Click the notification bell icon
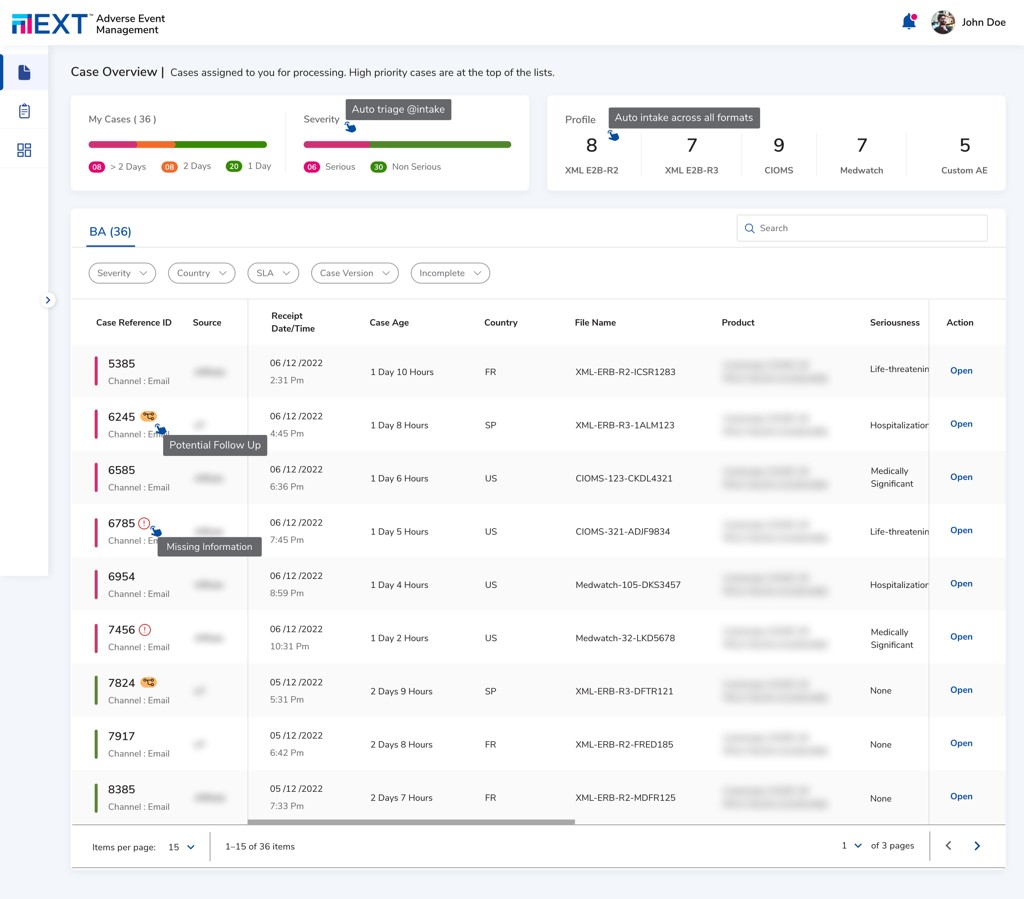This screenshot has height=899, width=1024. [x=908, y=21]
